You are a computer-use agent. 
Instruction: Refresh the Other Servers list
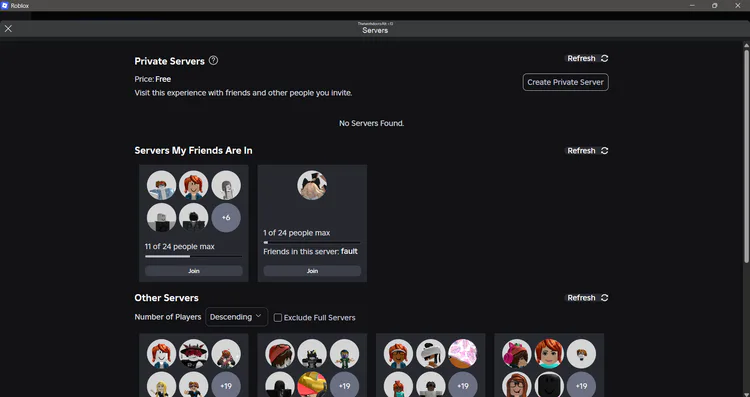(x=587, y=298)
